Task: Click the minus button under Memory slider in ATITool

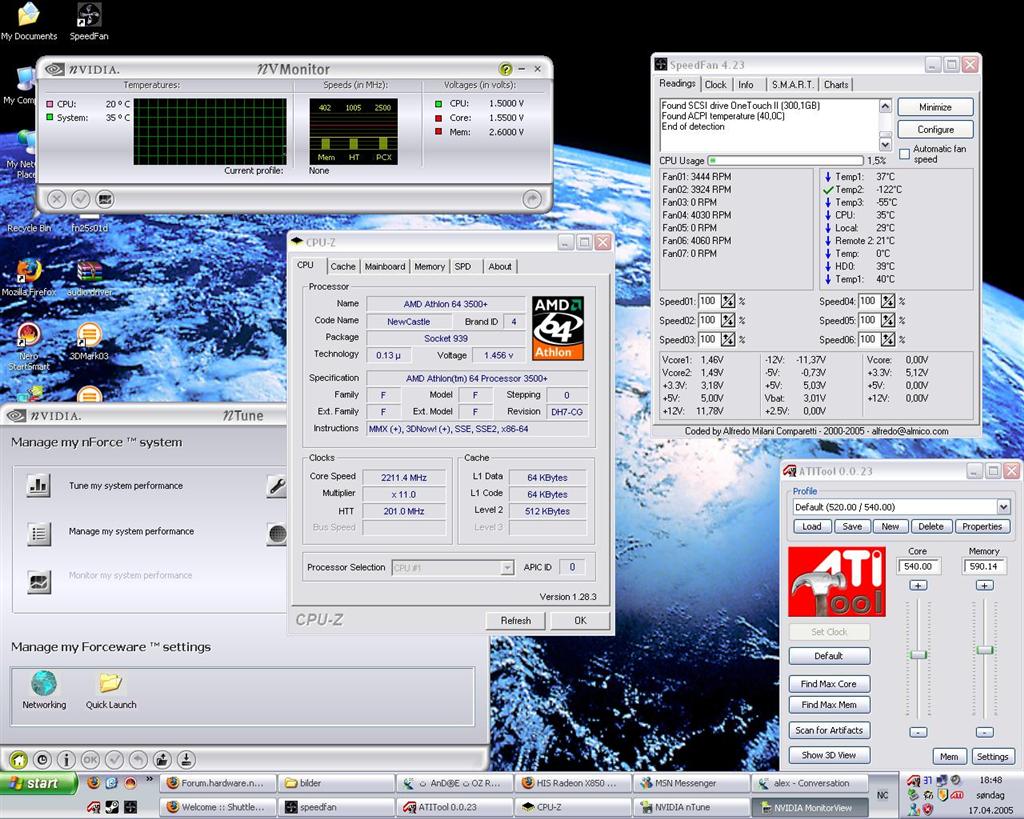Action: 984,732
